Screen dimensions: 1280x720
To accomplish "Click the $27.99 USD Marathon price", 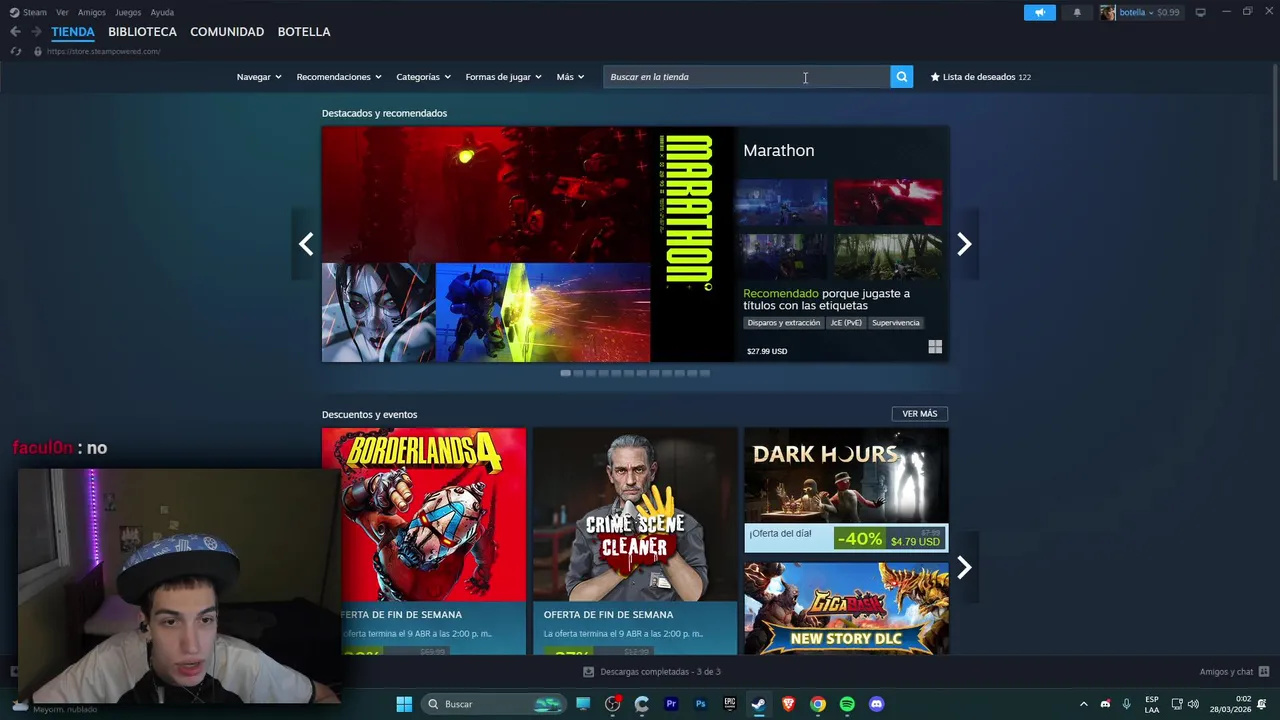I will tap(767, 351).
